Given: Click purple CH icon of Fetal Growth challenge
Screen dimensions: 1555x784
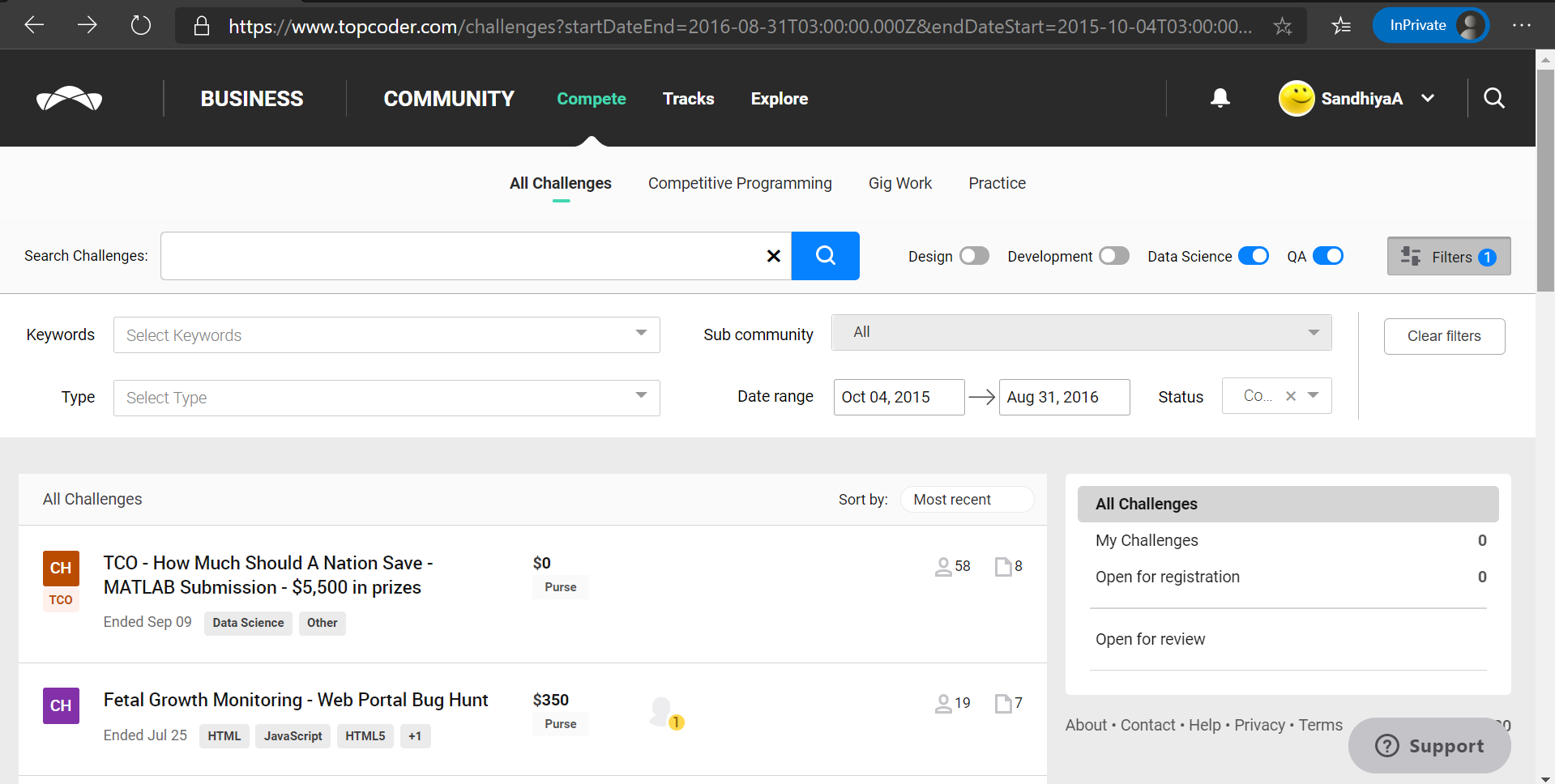Looking at the screenshot, I should pyautogui.click(x=61, y=705).
